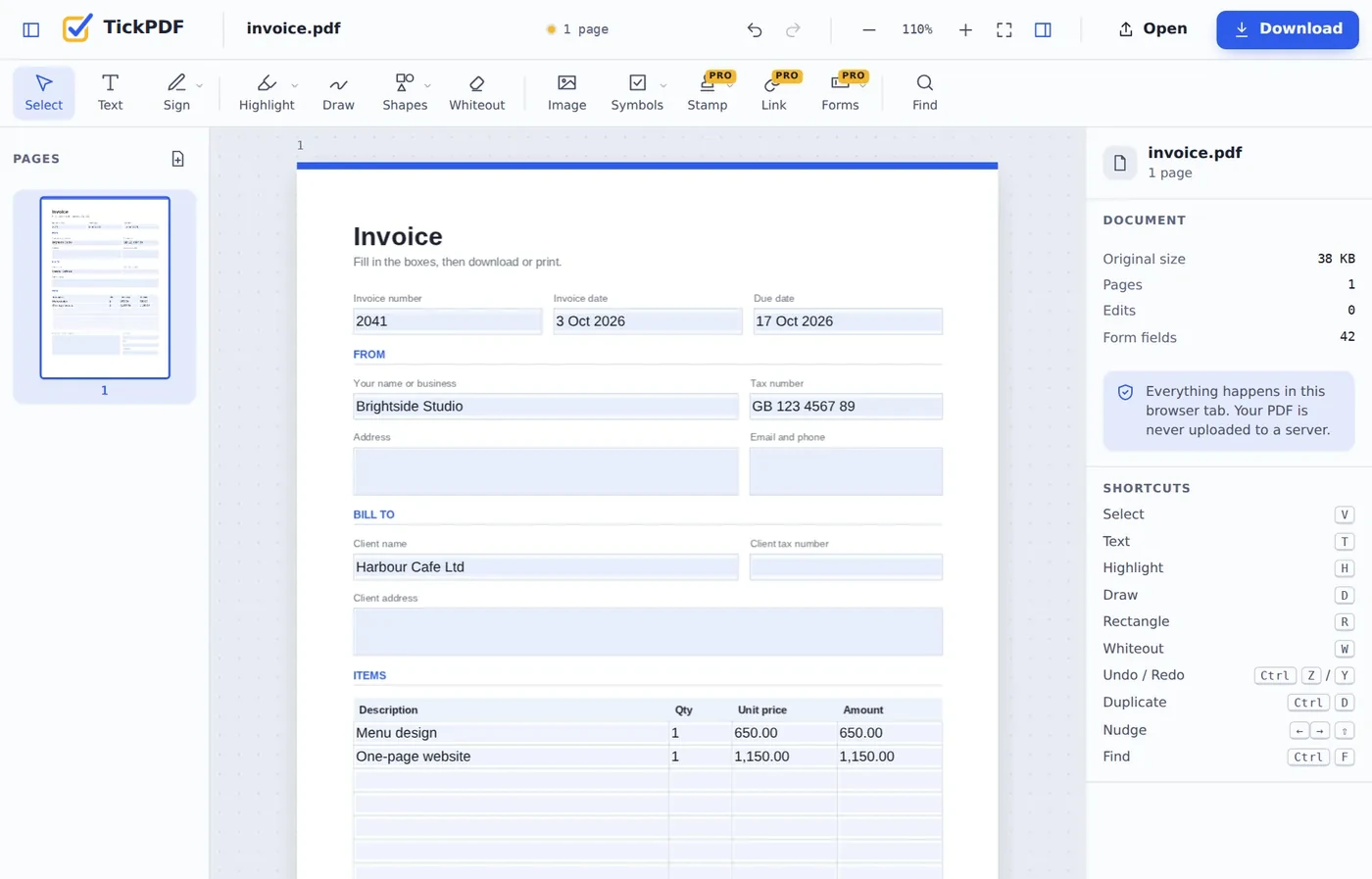The image size is (1372, 879).
Task: Open the Symbols checkmark tool
Action: (637, 93)
